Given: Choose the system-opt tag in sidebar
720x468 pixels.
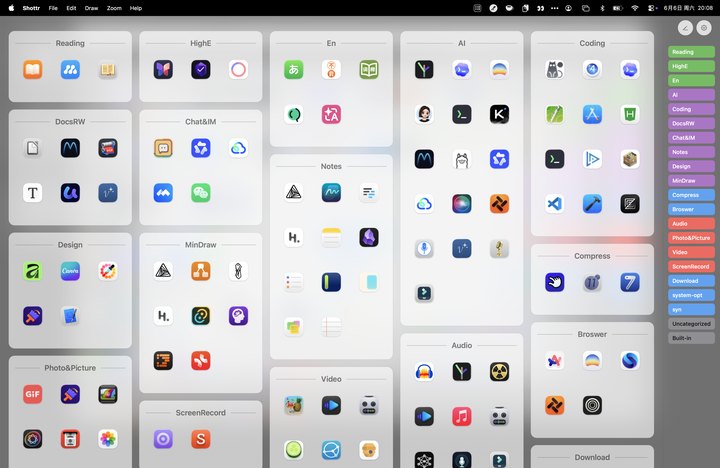Looking at the screenshot, I should pyautogui.click(x=691, y=295).
